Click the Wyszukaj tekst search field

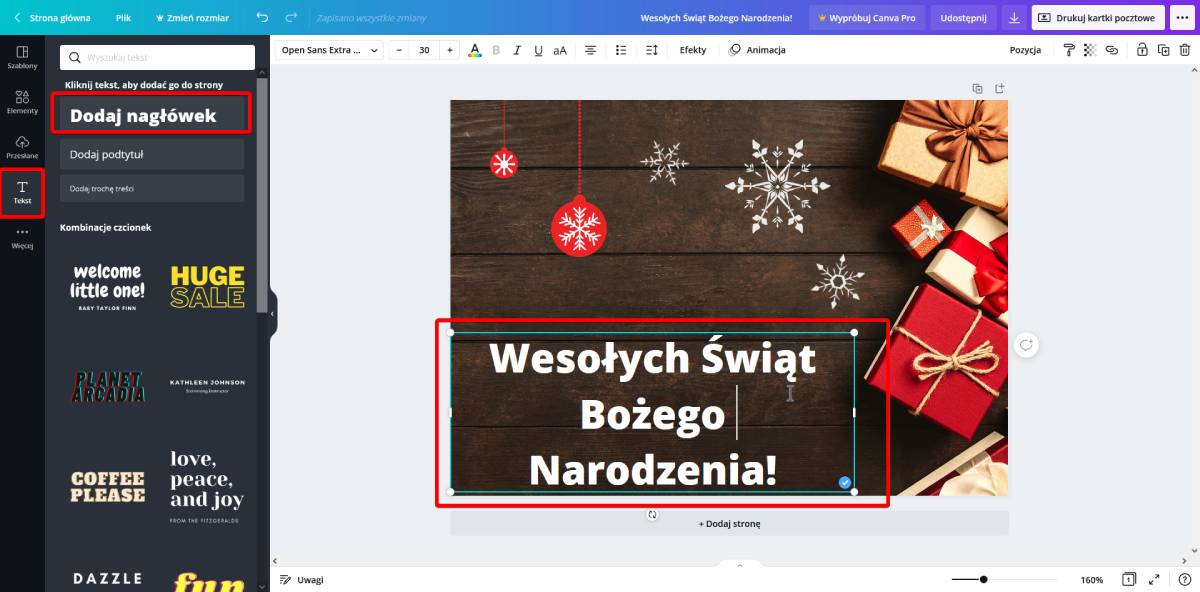(157, 58)
